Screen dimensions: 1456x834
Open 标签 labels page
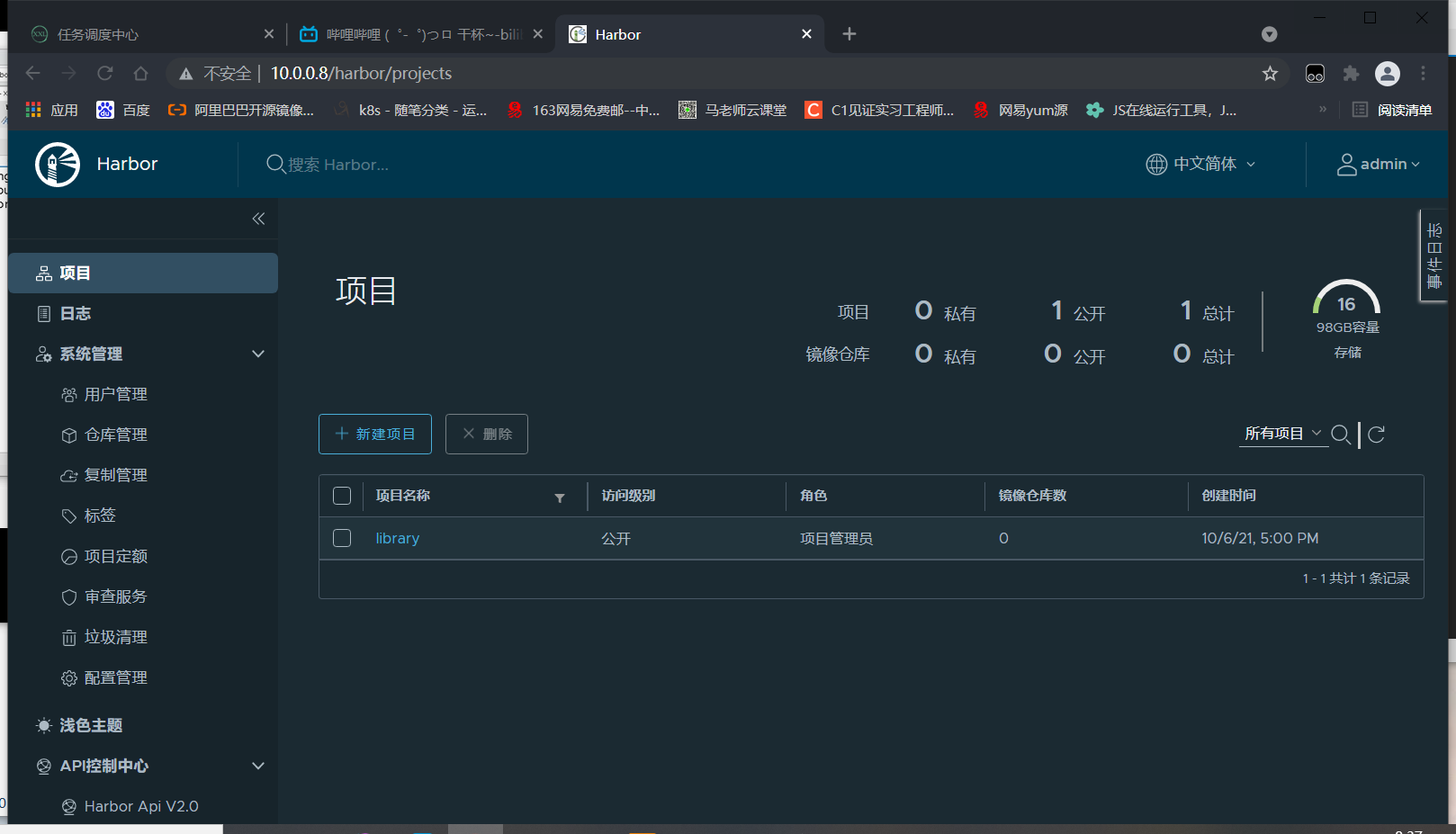[x=100, y=516]
